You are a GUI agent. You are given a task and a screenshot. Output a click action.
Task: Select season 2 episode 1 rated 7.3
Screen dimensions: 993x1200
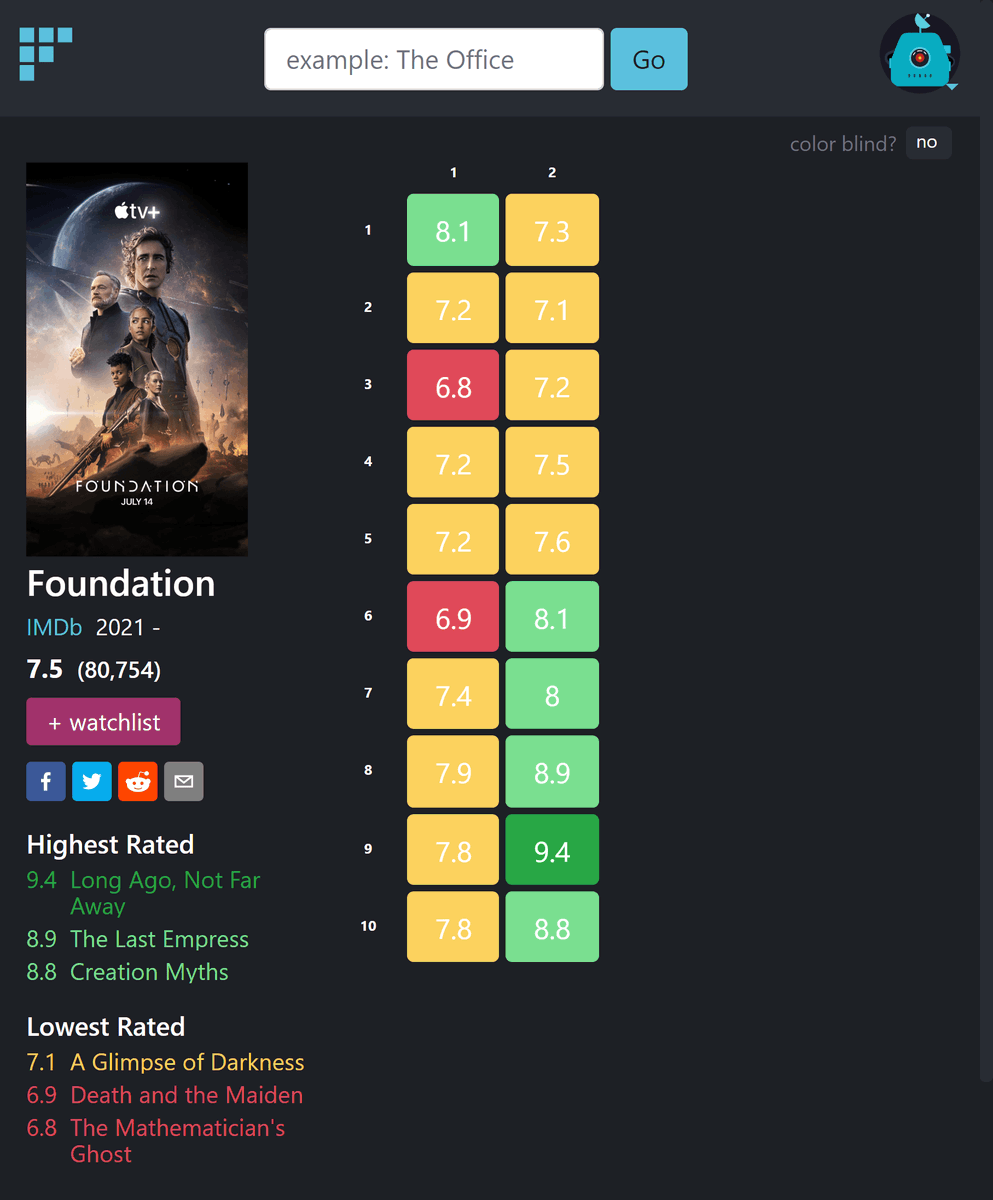(552, 230)
